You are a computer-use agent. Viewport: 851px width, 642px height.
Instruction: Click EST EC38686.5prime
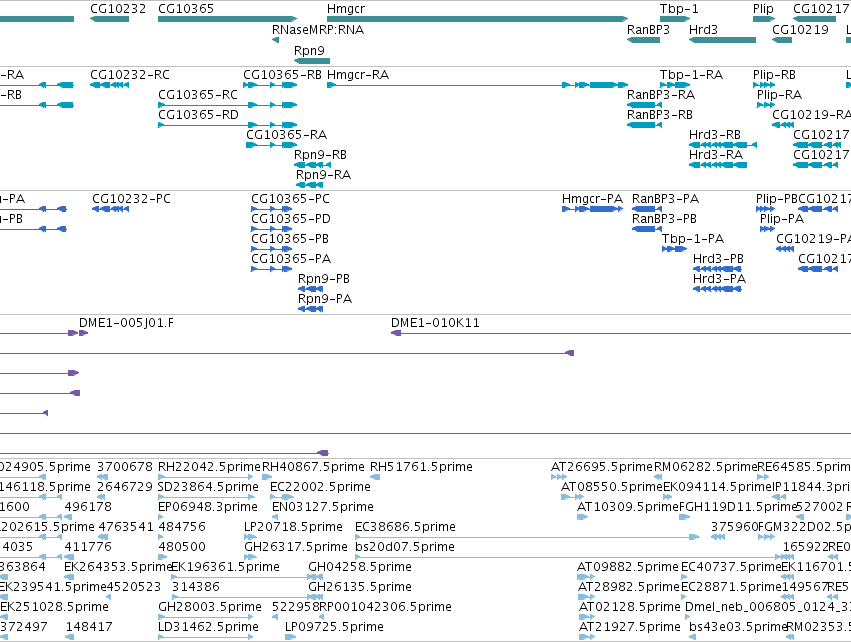[405, 527]
